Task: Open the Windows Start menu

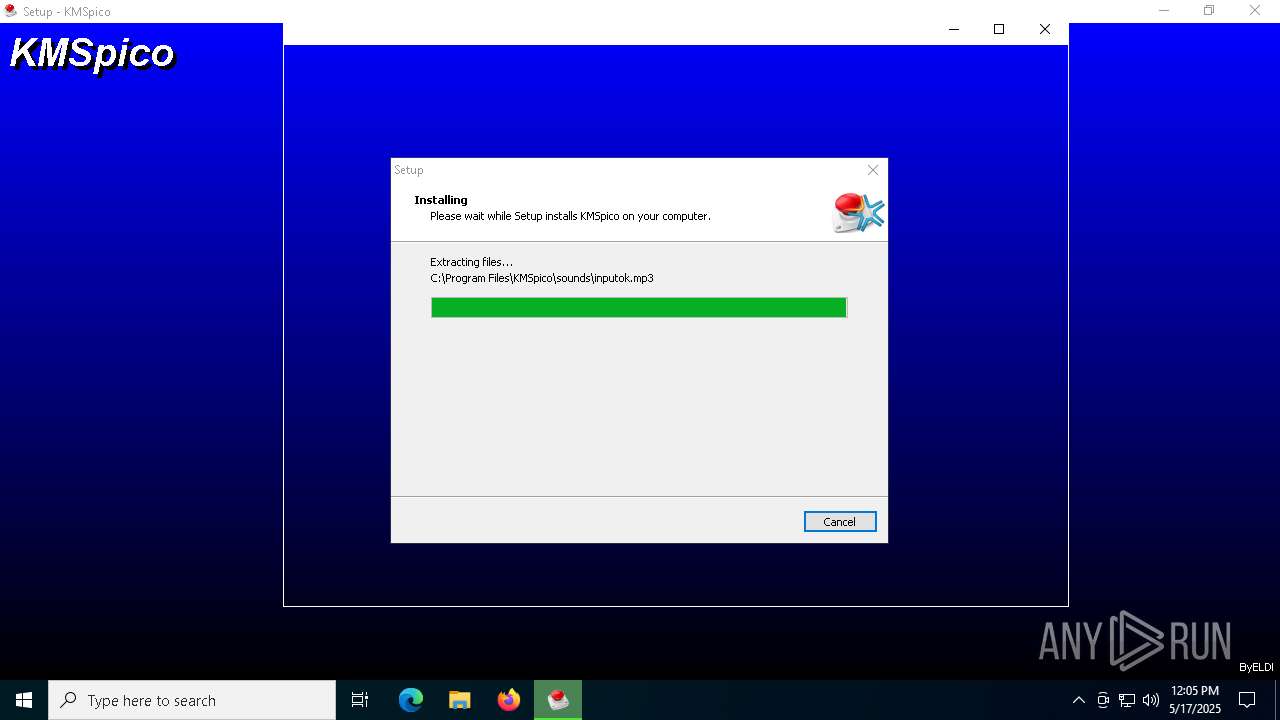Action: pyautogui.click(x=24, y=700)
